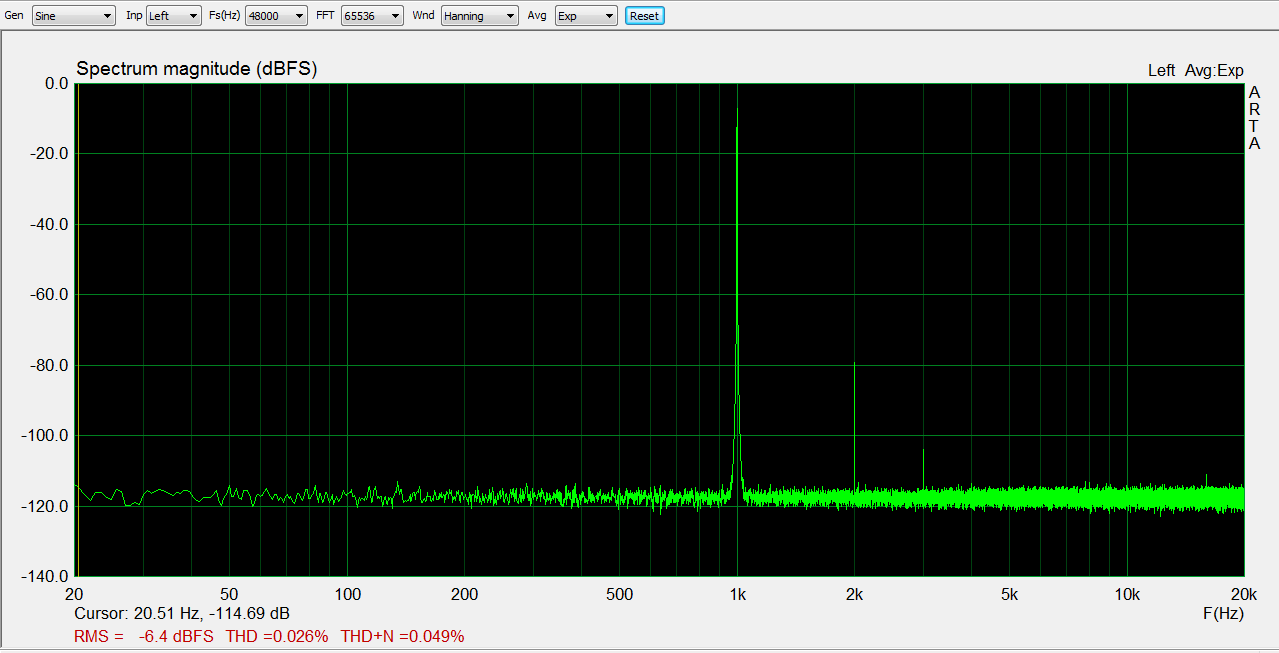Click the -140.0 y-axis label
Image resolution: width=1279 pixels, height=653 pixels.
pos(46,577)
